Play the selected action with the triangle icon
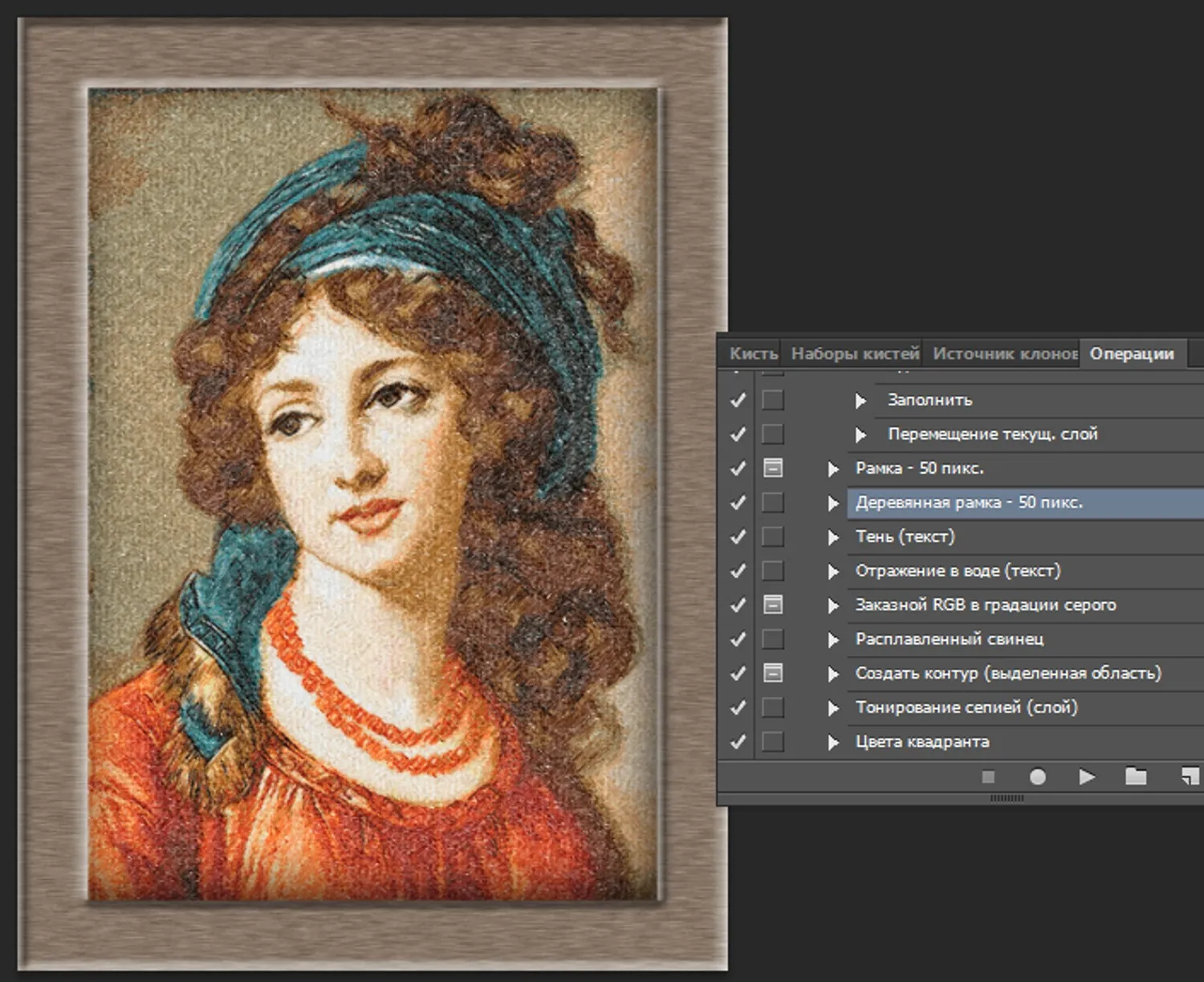 pyautogui.click(x=1087, y=776)
